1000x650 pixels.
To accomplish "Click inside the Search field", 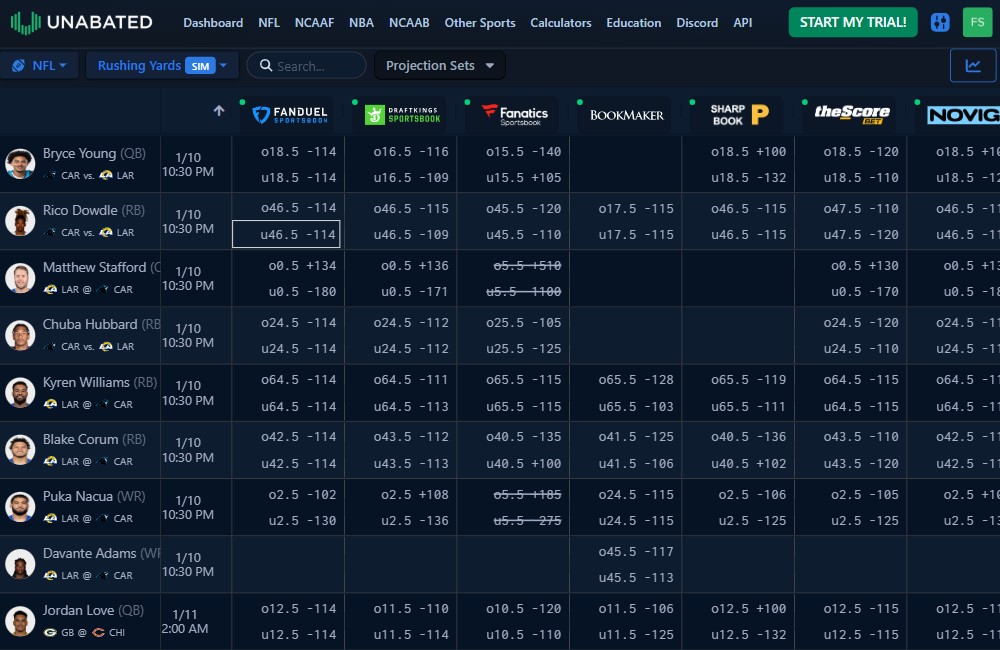I will (x=305, y=65).
